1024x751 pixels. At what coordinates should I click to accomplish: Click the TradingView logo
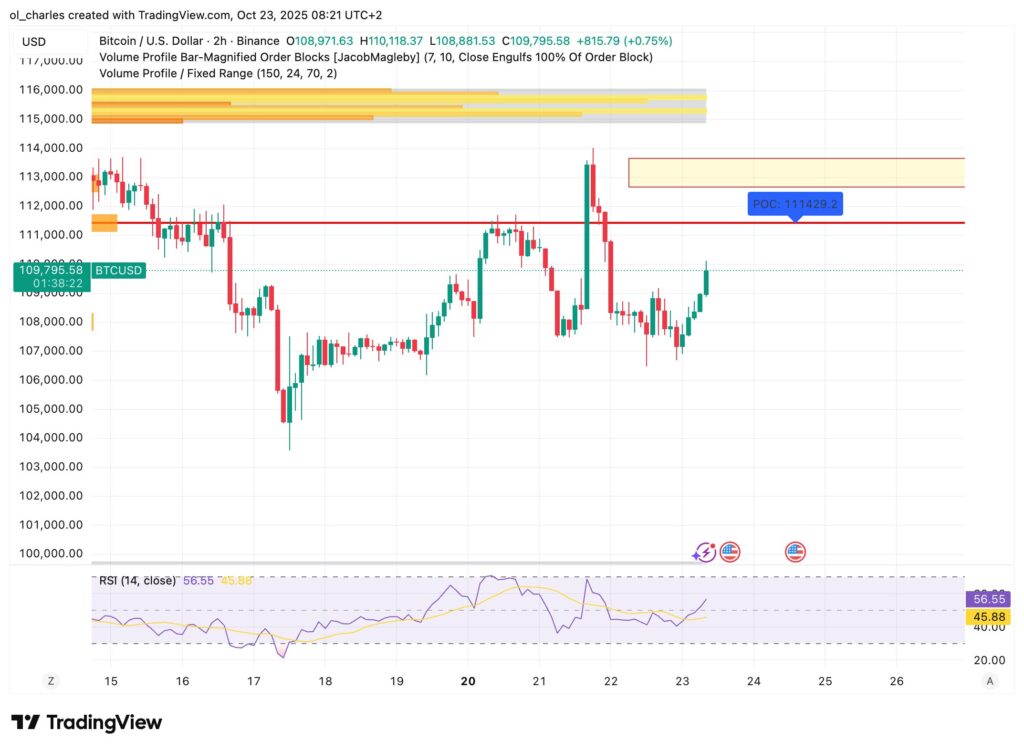(x=85, y=722)
